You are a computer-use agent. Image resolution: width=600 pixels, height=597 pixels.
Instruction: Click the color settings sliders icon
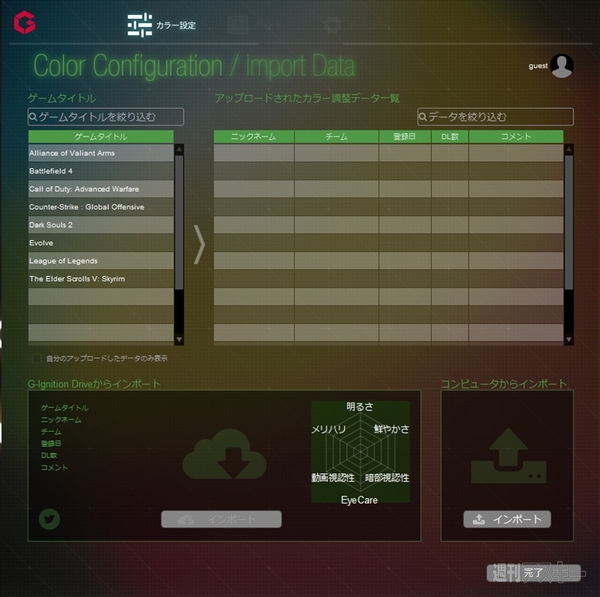(x=140, y=25)
